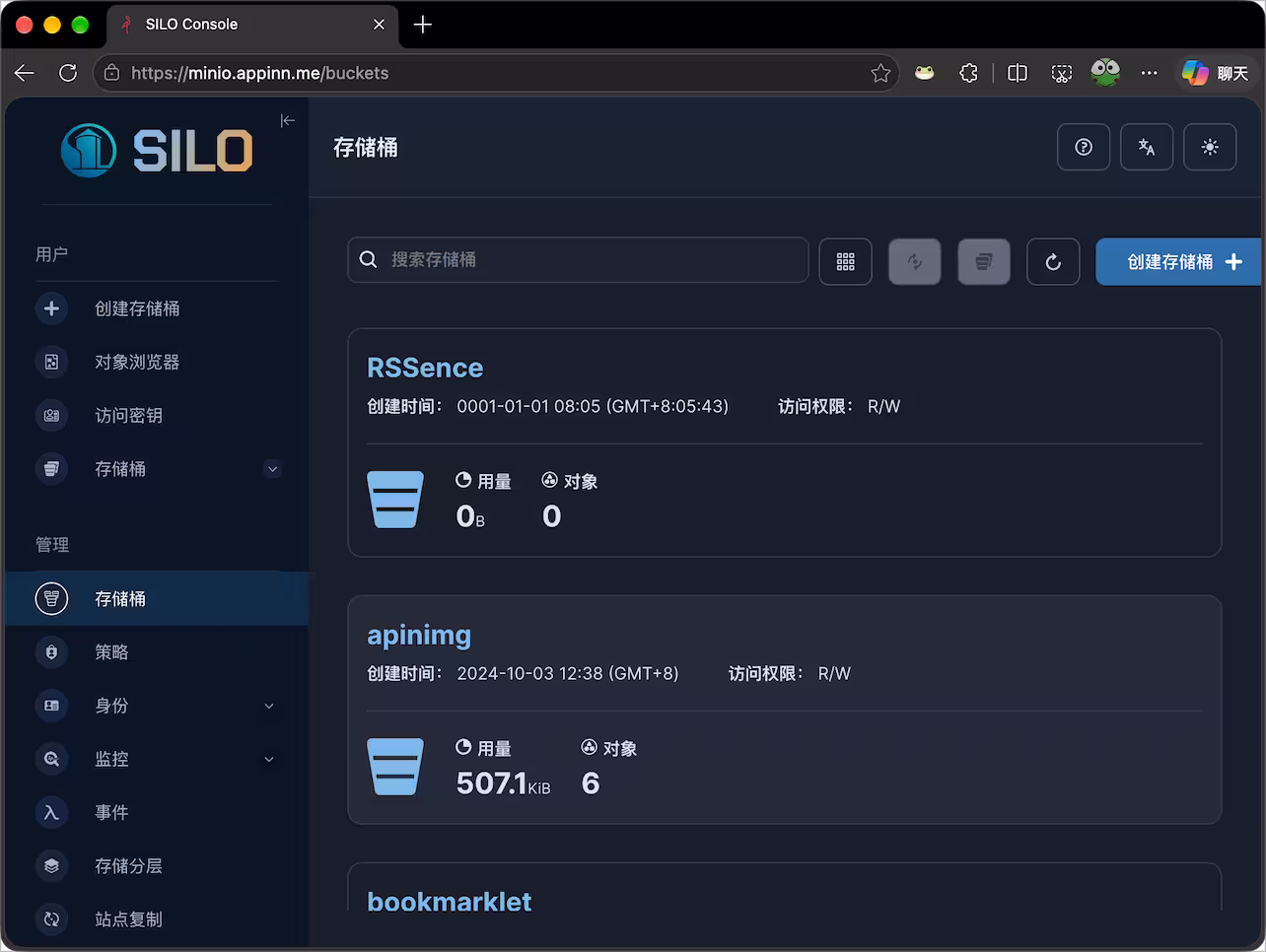Click the lambda icon next to 事件
The image size is (1266, 952).
(x=51, y=811)
